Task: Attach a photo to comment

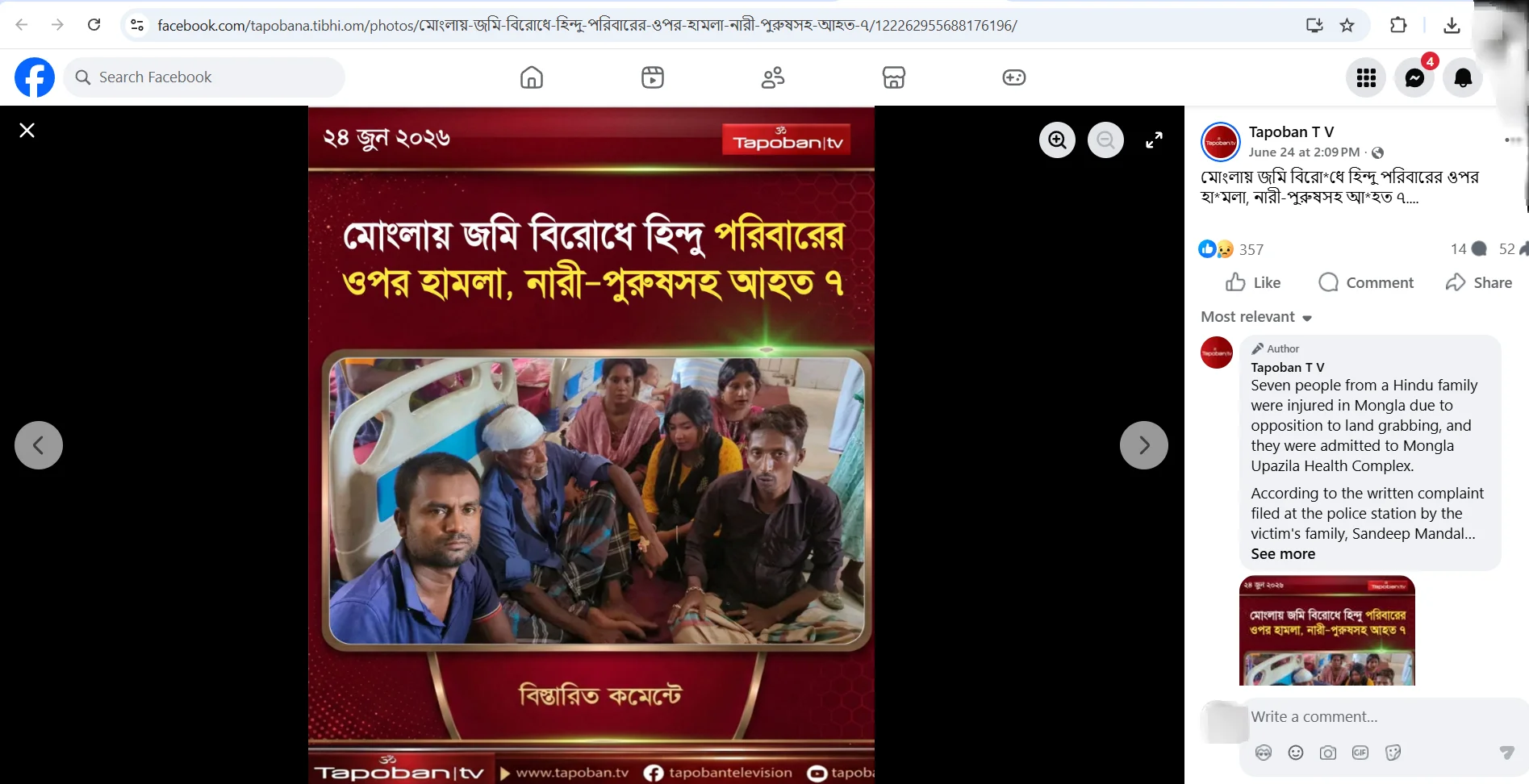Action: [1328, 753]
